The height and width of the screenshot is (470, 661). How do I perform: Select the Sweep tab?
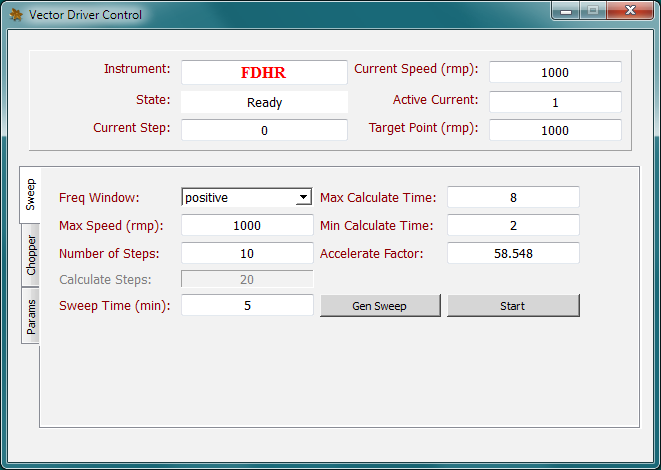(31, 194)
